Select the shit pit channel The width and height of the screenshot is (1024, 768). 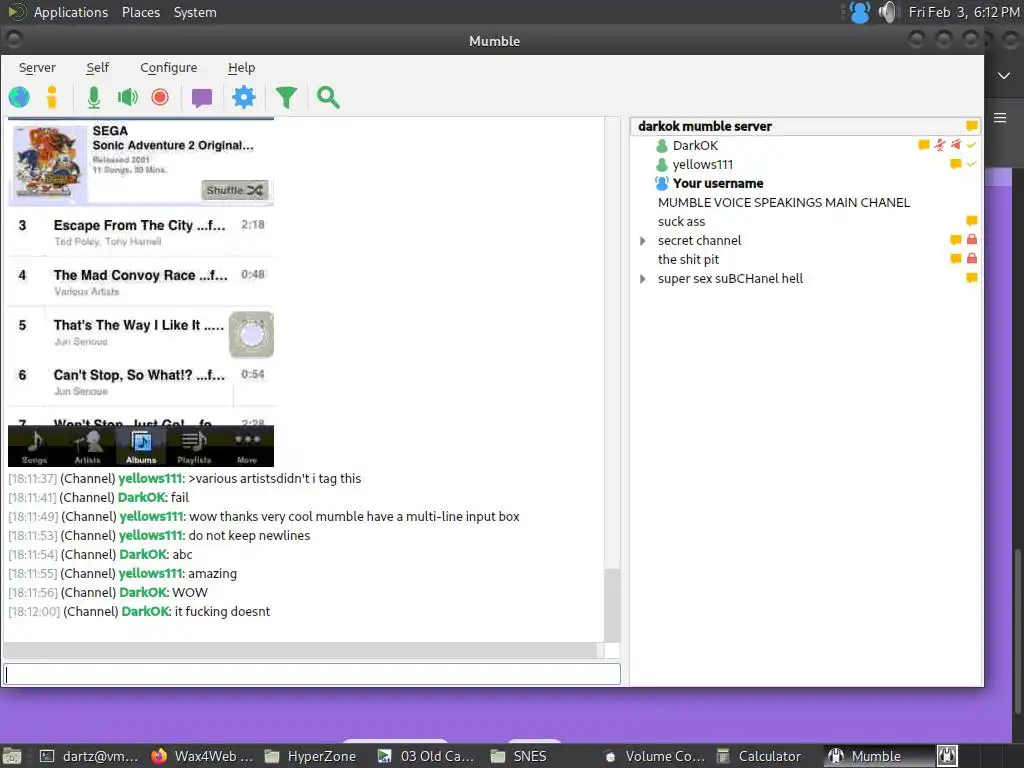click(x=688, y=259)
